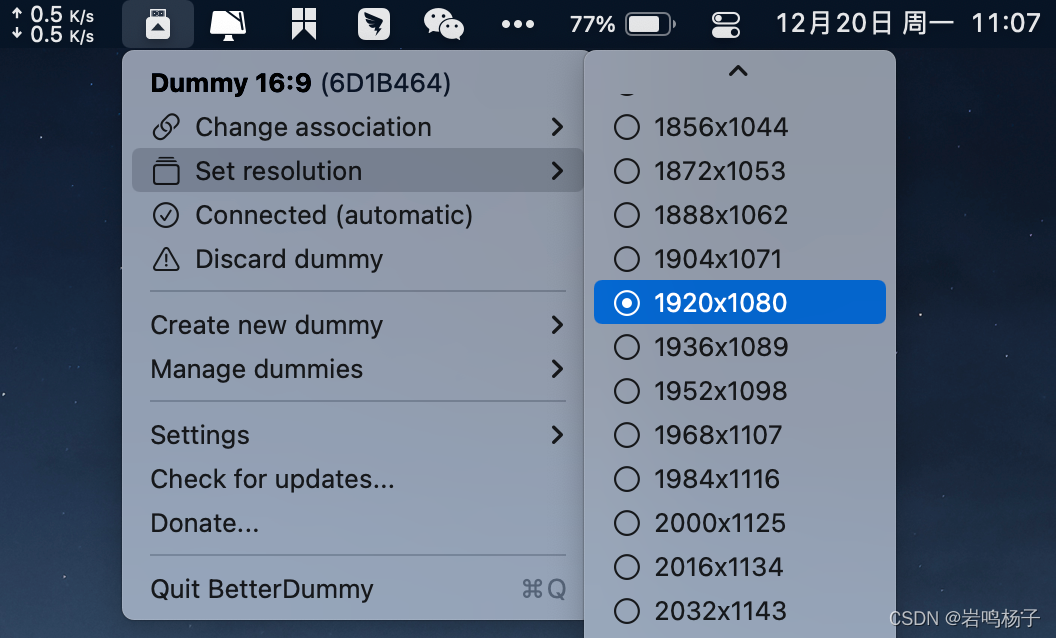
Task: Open Create new dummy menu item
Action: click(358, 325)
